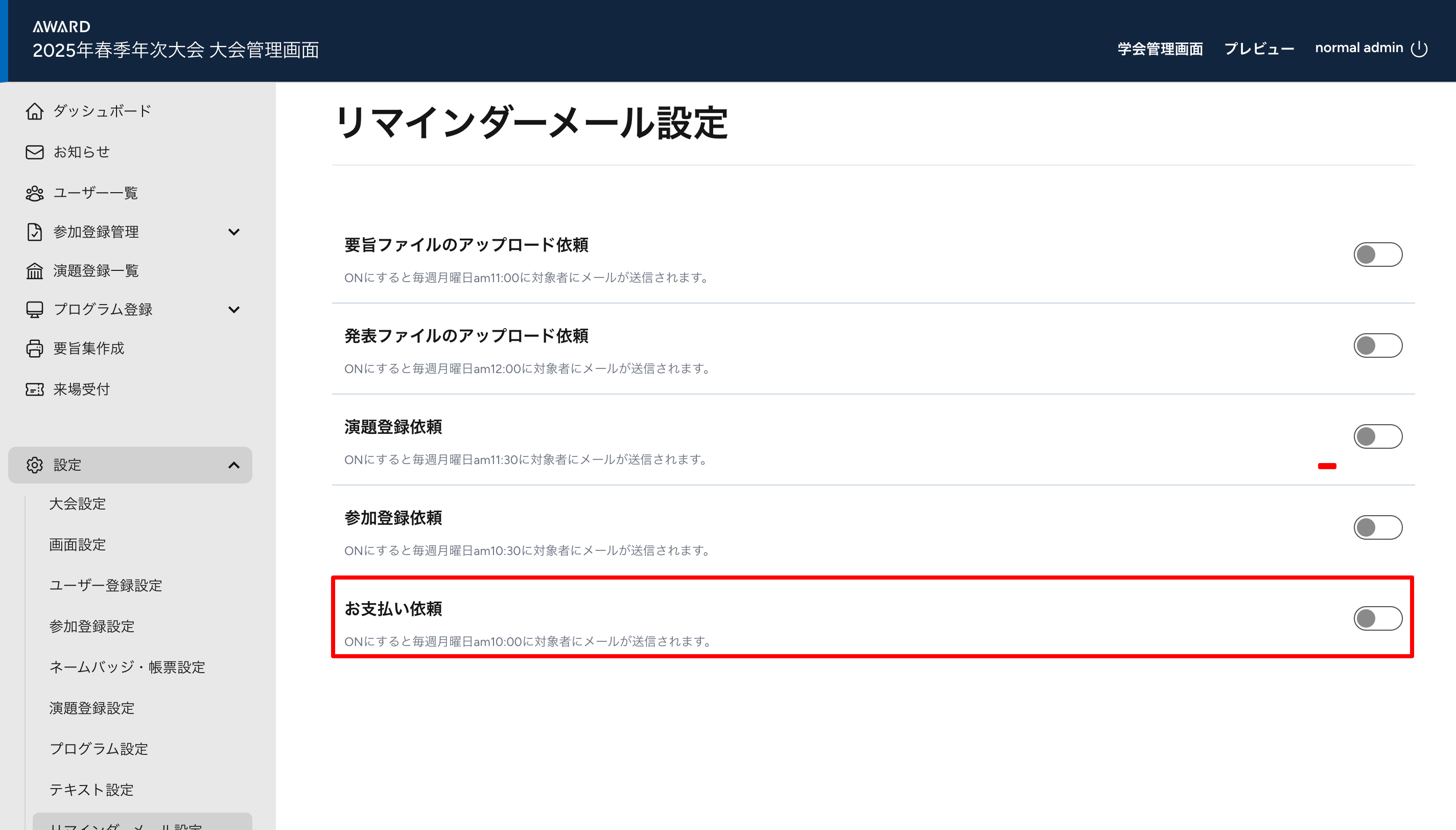The width and height of the screenshot is (1456, 830).
Task: Enable 要旨ファイルのアップロード依頼 reminder toggle
Action: click(x=1377, y=255)
